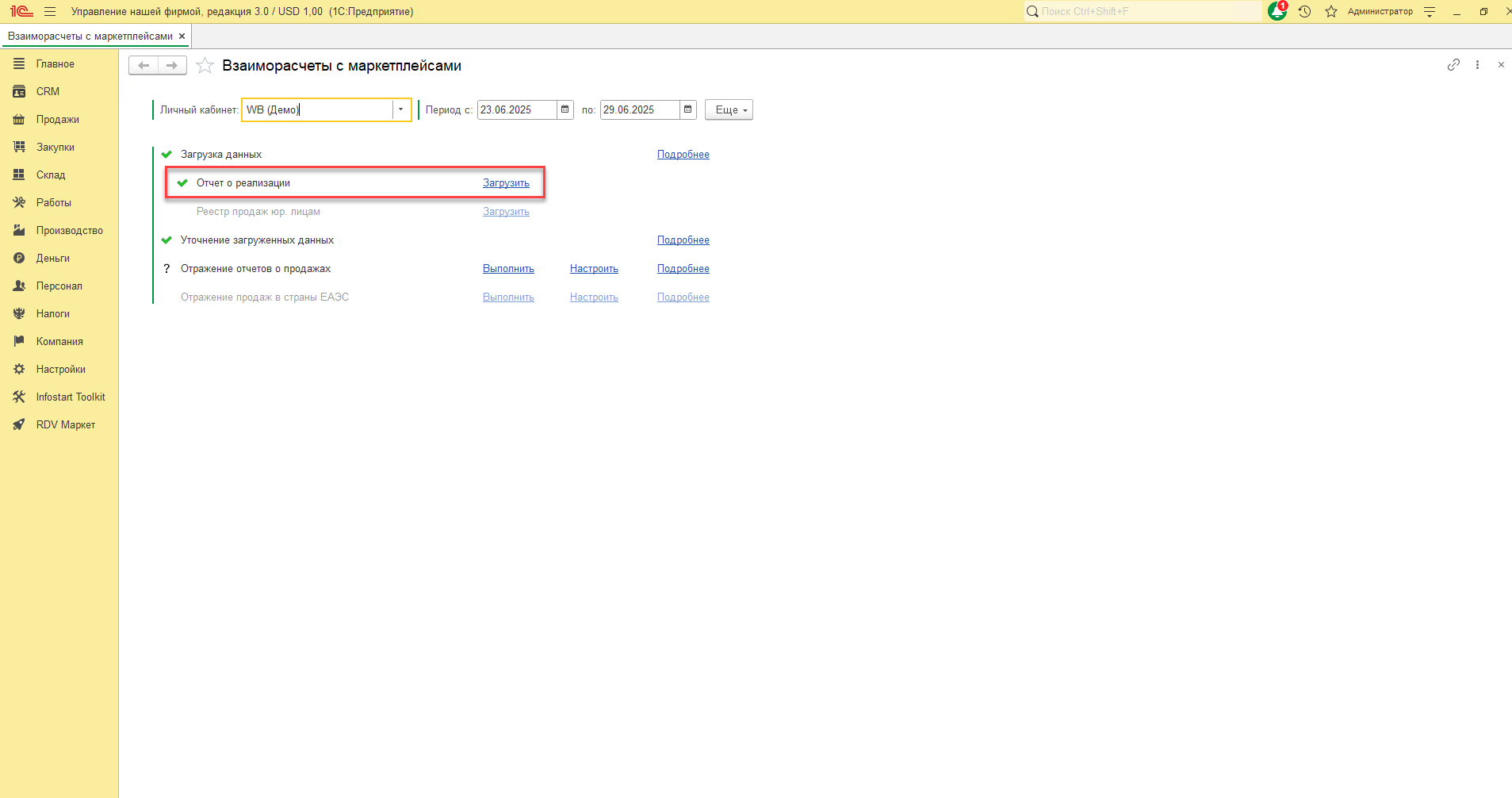The height and width of the screenshot is (798, 1512).
Task: Click the Реестр продаж юр. лицам label
Action: point(258,211)
